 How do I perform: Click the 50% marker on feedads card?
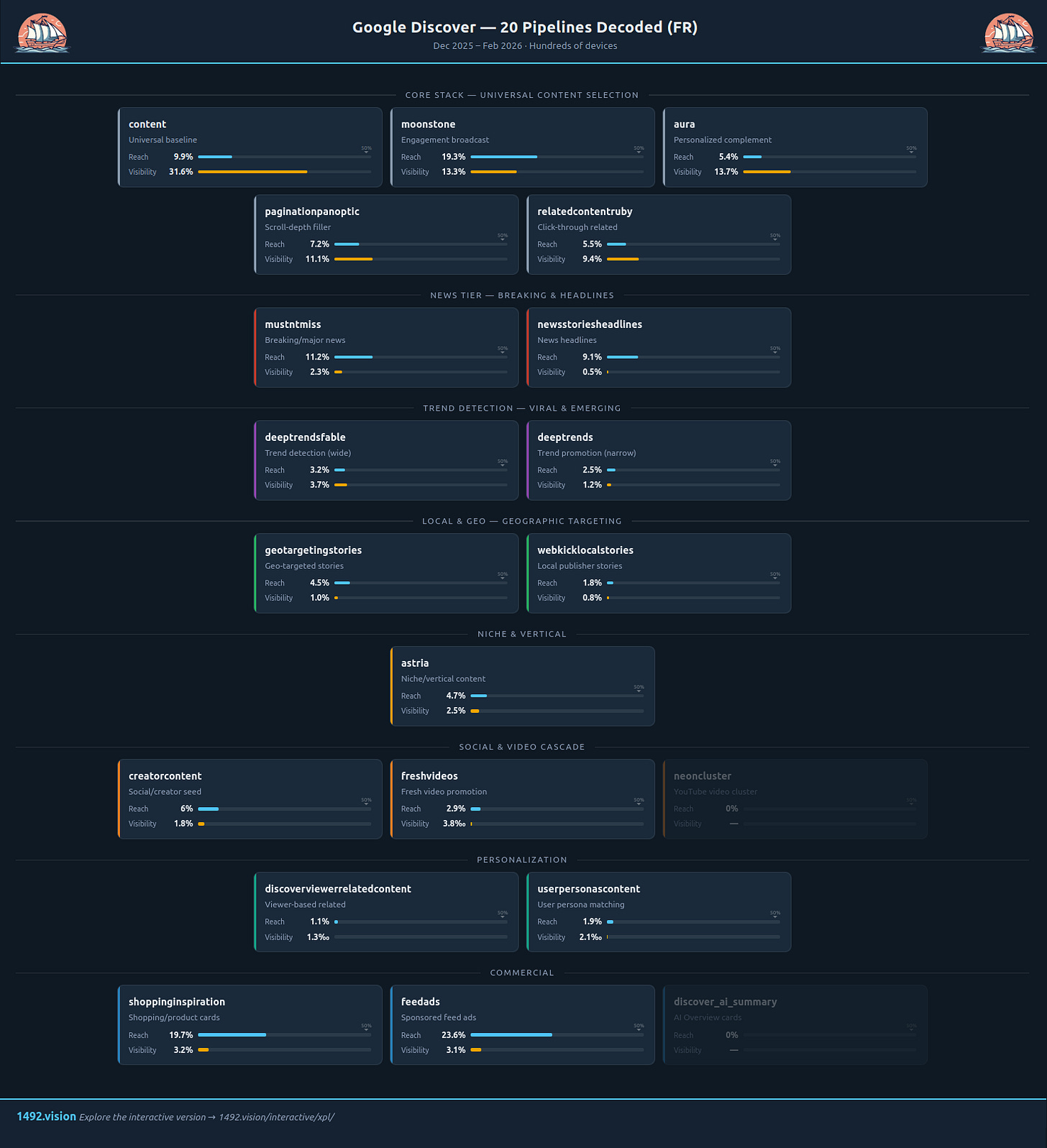639,1026
